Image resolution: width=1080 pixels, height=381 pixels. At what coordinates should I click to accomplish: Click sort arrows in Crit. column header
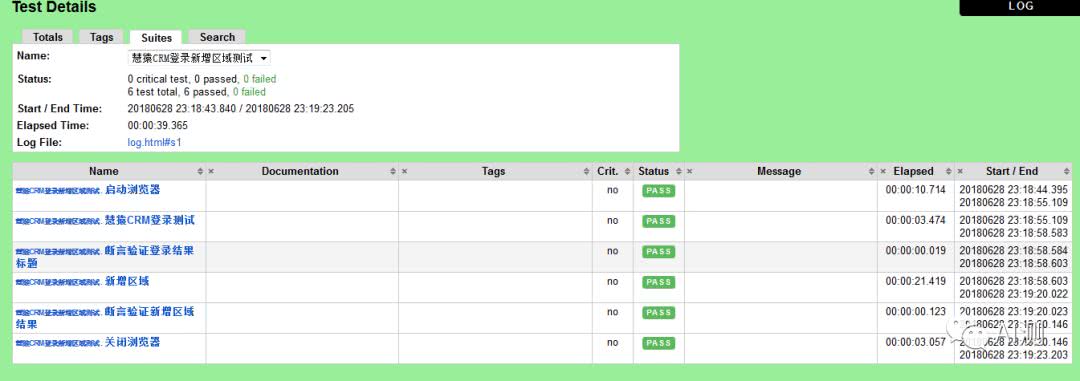tap(627, 172)
